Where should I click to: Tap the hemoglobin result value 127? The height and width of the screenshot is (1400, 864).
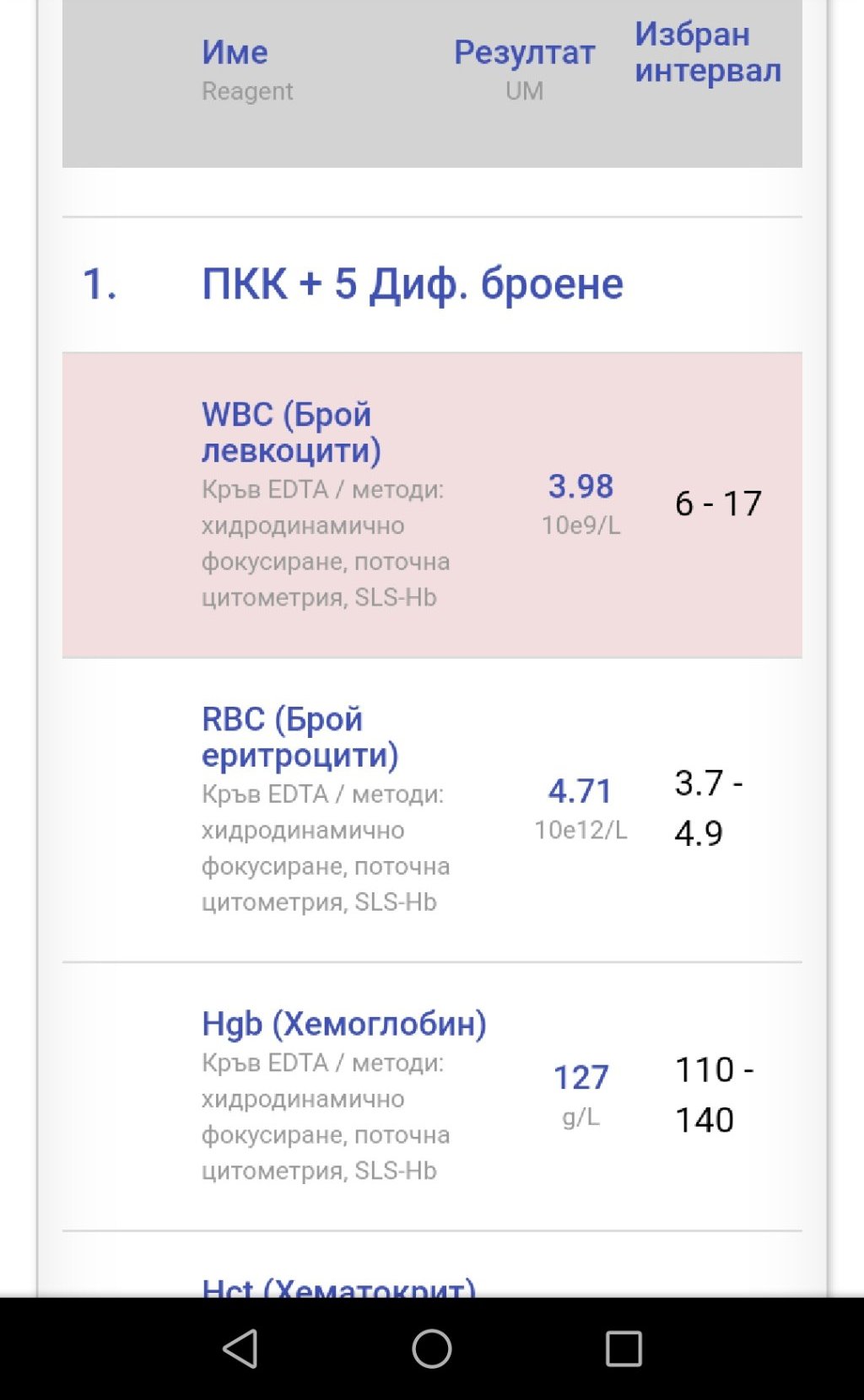(580, 1077)
